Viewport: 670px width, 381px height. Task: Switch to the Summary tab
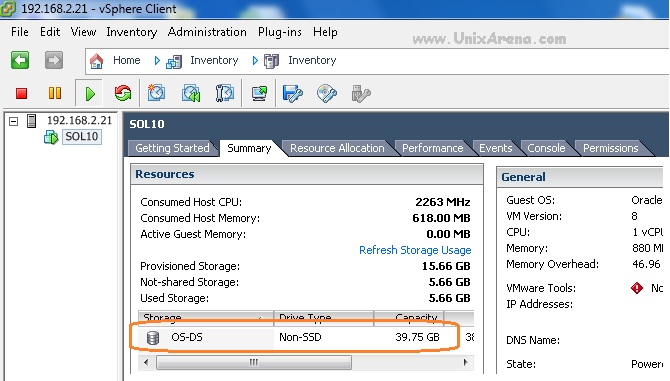(x=249, y=148)
